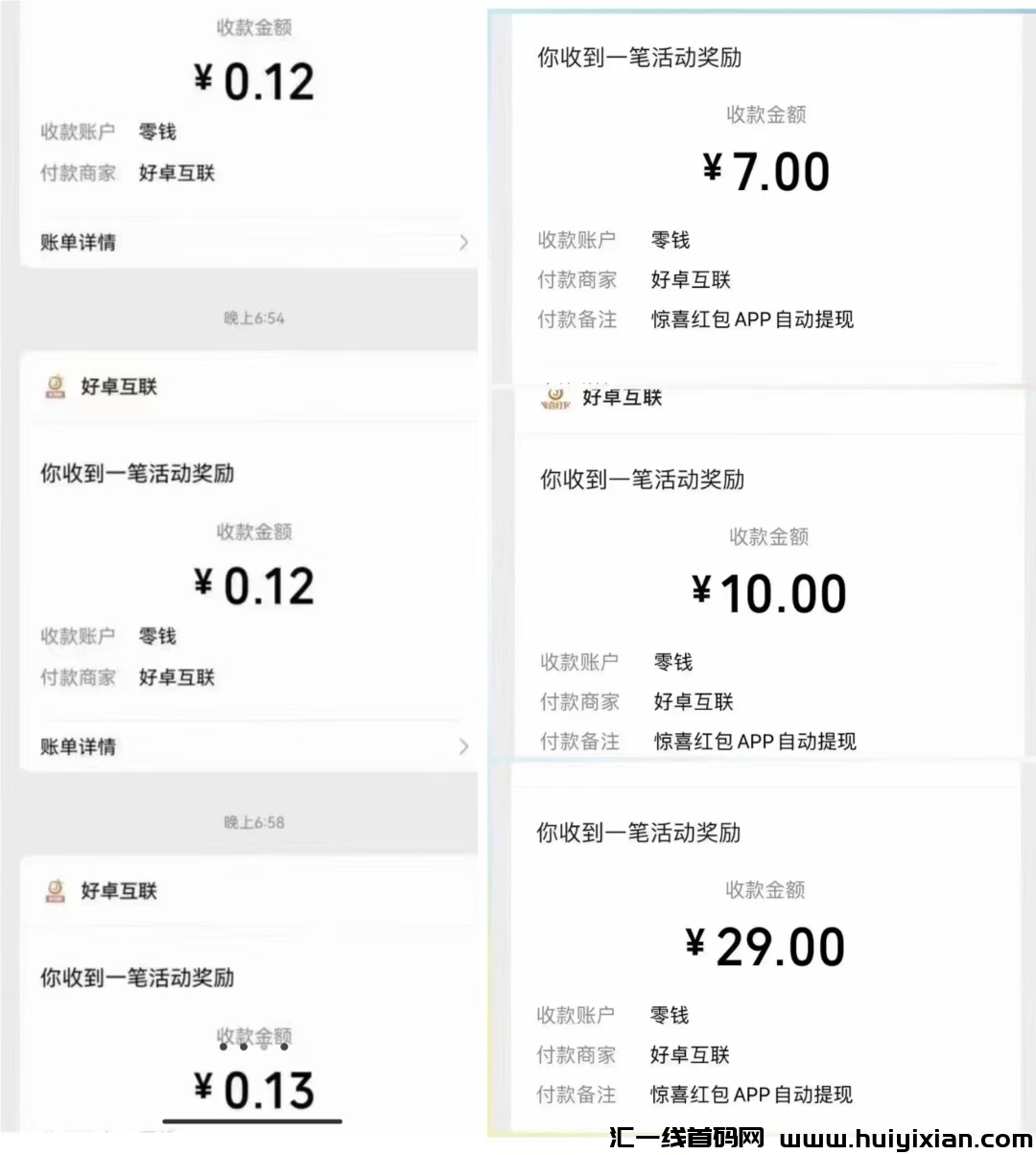
Task: Open 账单详情 label in the topmost card
Action: pyautogui.click(x=78, y=243)
